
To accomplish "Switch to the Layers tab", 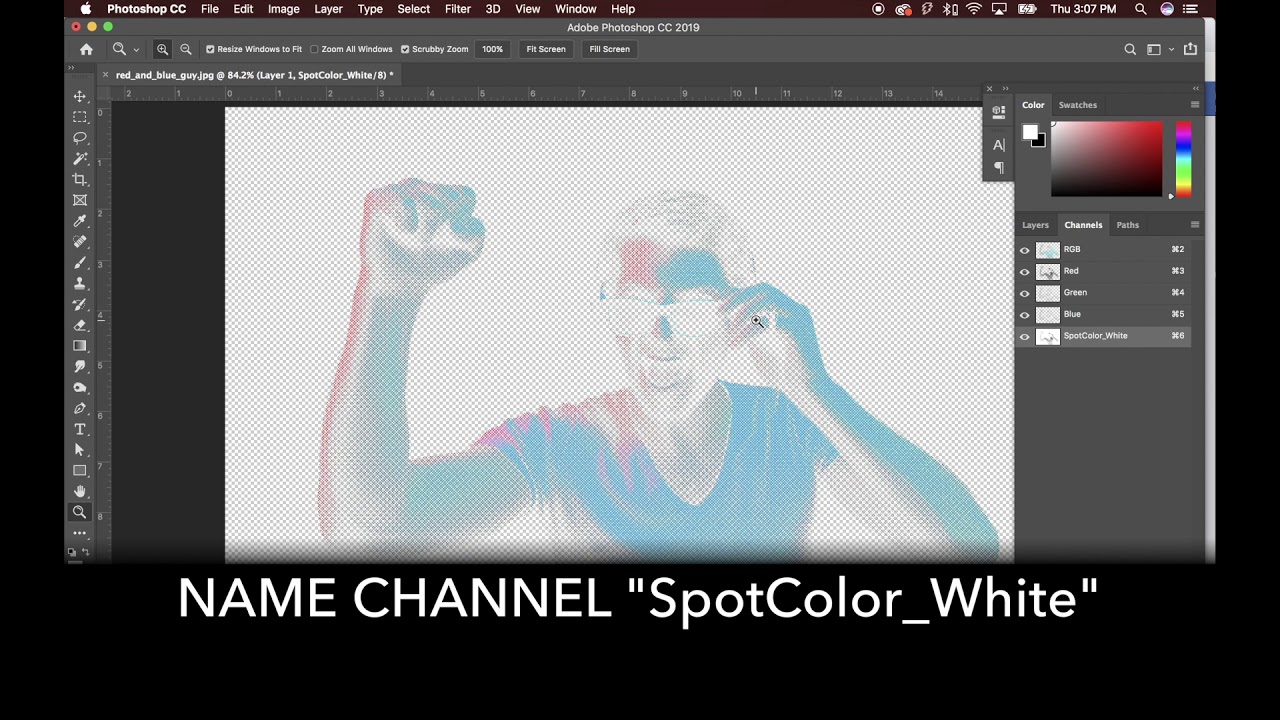I will tap(1035, 225).
